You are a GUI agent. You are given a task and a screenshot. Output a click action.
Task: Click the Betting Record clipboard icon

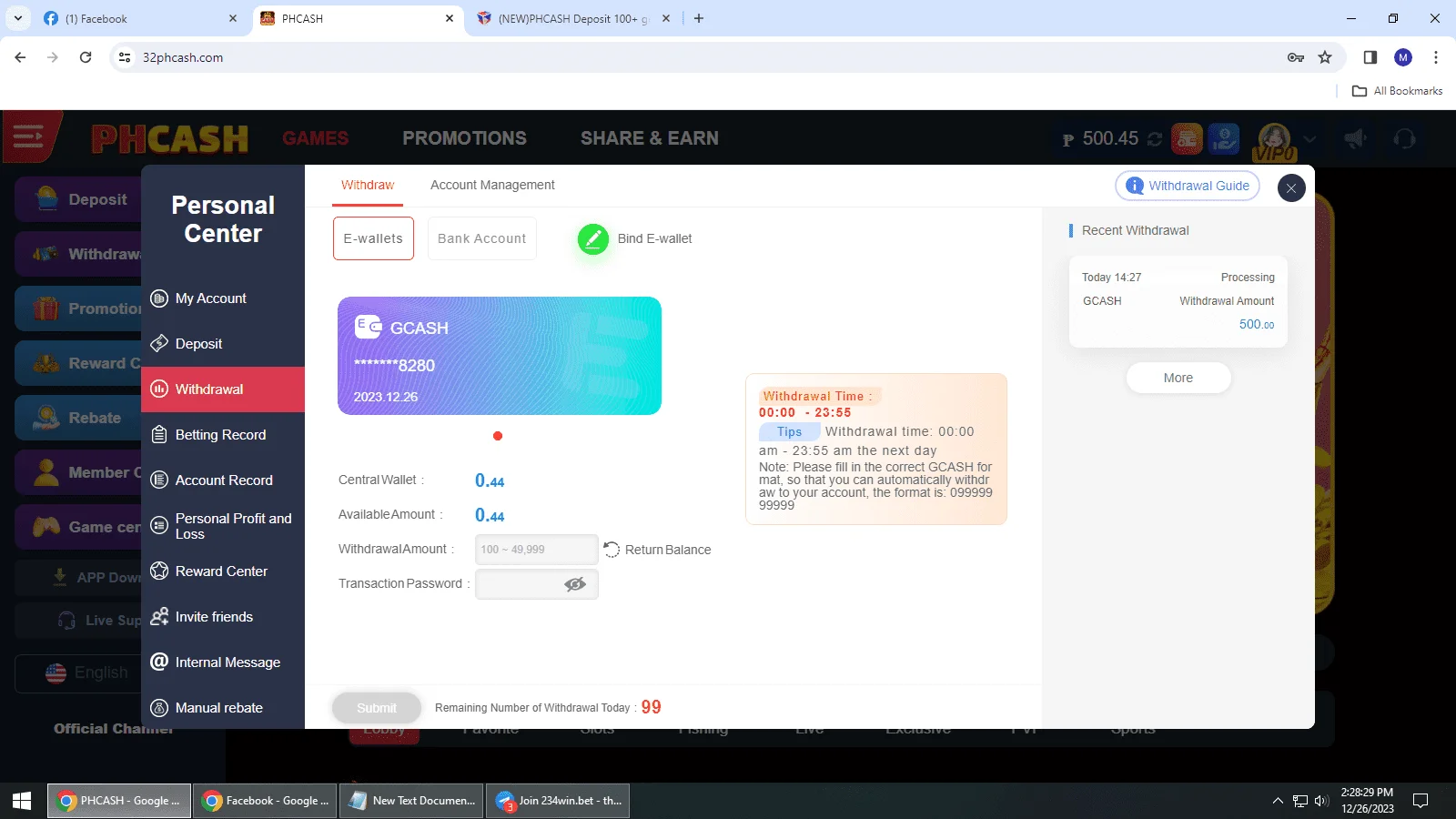(x=159, y=435)
